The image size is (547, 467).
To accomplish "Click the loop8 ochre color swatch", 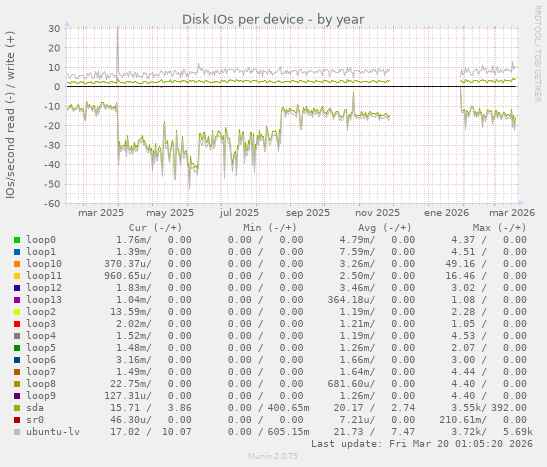I will 17,384.
